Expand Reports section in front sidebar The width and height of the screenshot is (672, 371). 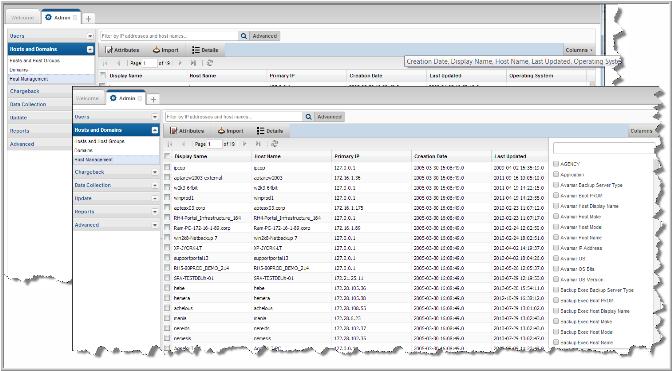[155, 212]
